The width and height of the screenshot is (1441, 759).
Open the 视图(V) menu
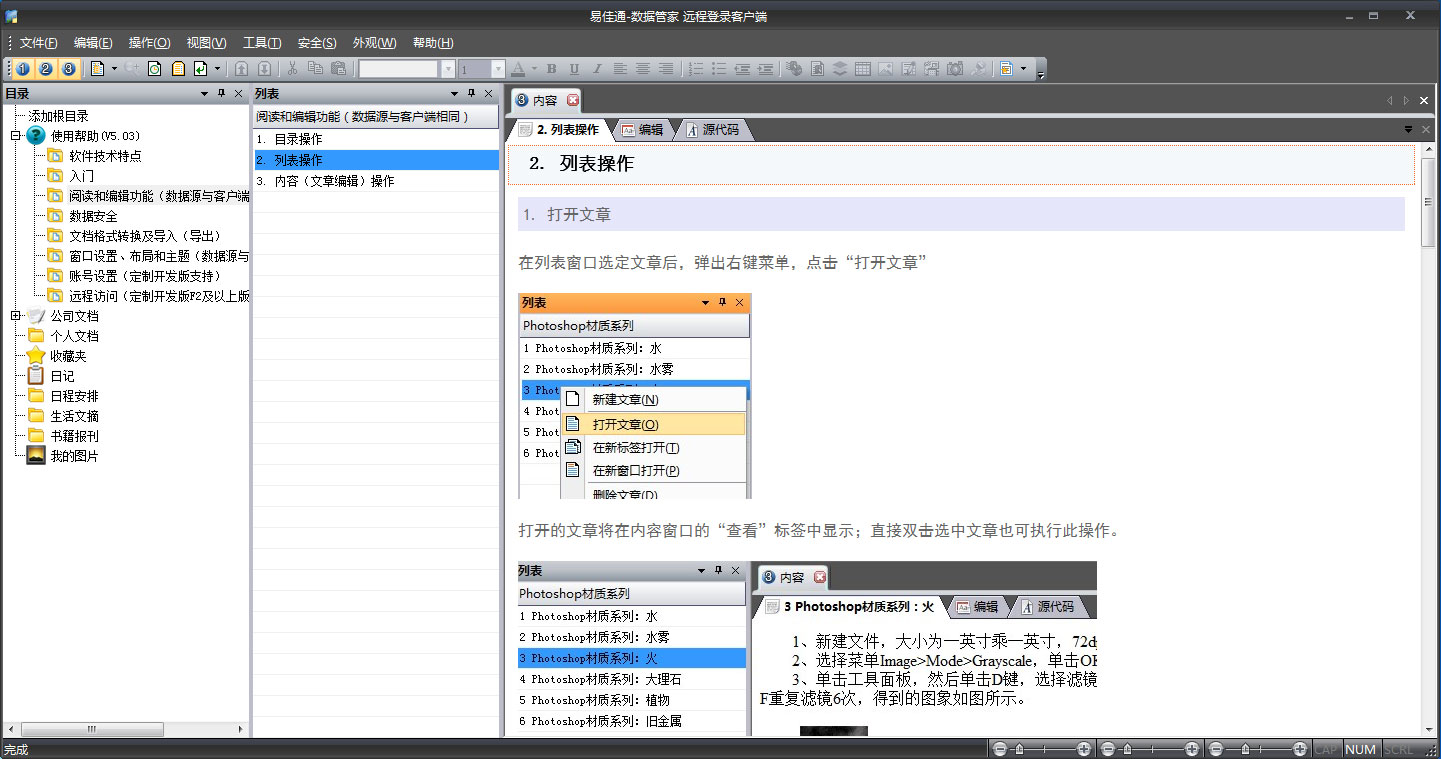(206, 43)
